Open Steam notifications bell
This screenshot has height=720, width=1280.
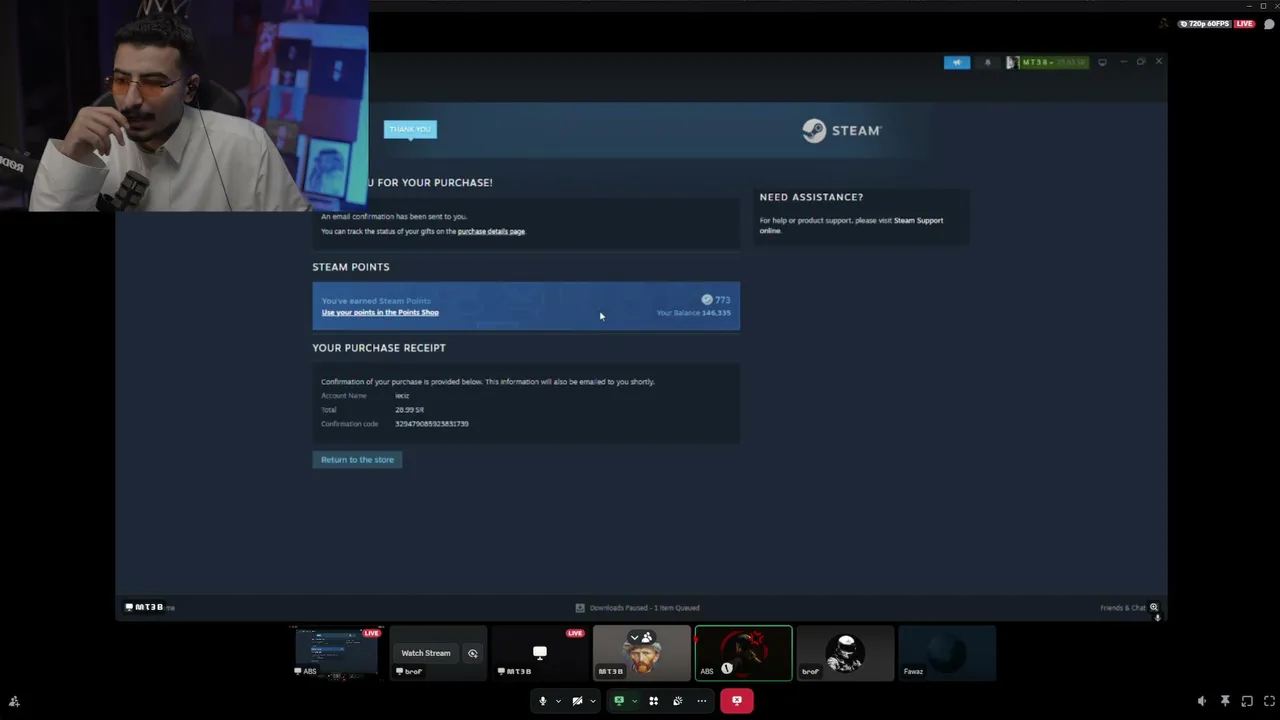987,62
